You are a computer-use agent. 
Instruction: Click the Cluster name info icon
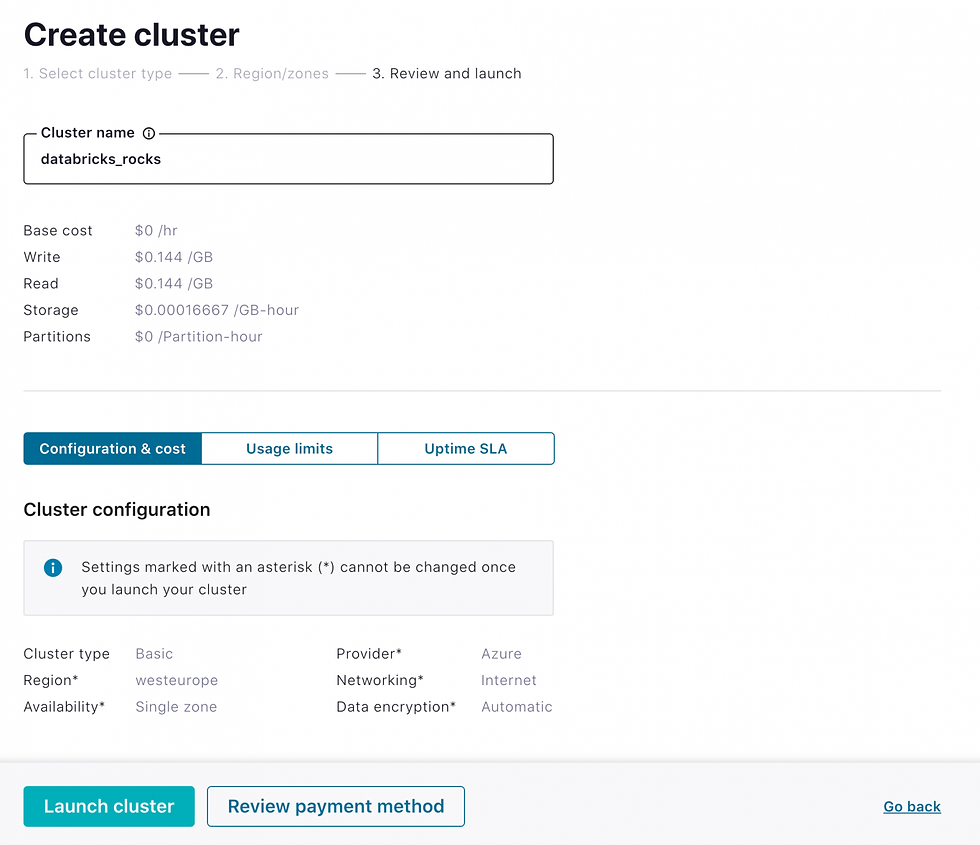pyautogui.click(x=149, y=133)
